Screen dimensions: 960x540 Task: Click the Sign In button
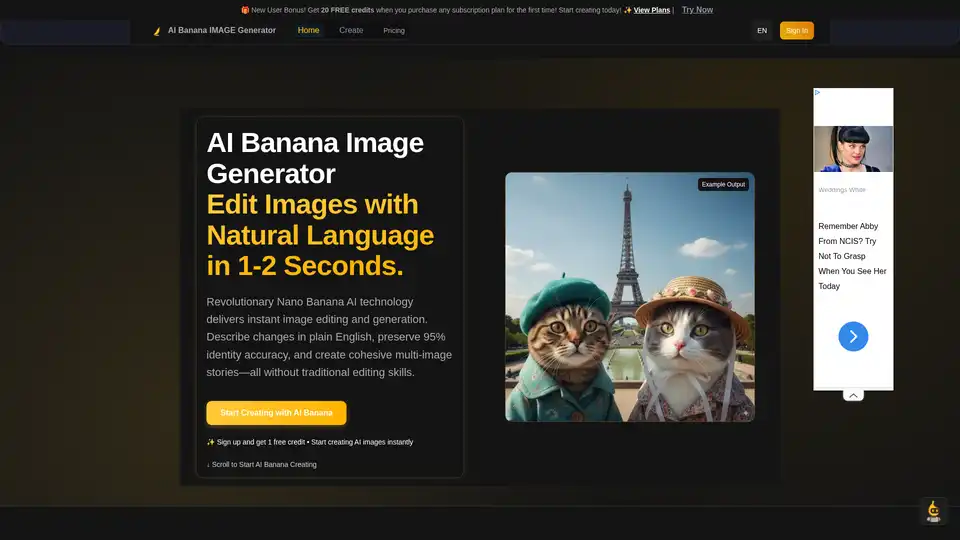(x=797, y=31)
